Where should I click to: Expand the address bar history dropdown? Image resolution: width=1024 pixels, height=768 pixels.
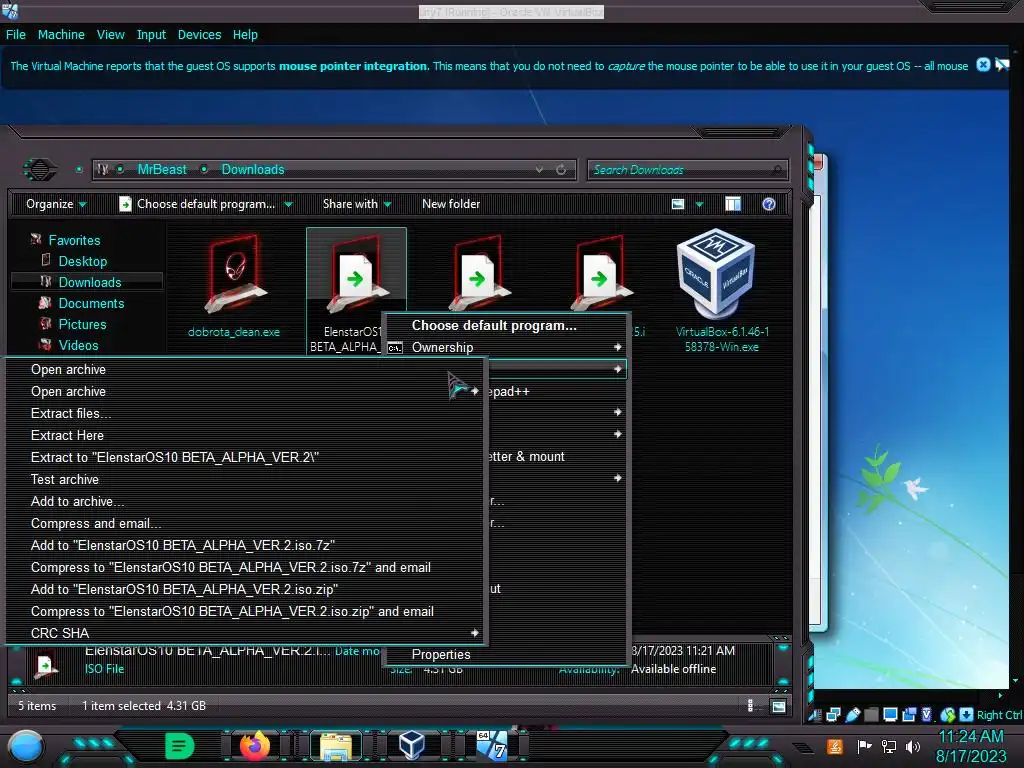(x=539, y=170)
